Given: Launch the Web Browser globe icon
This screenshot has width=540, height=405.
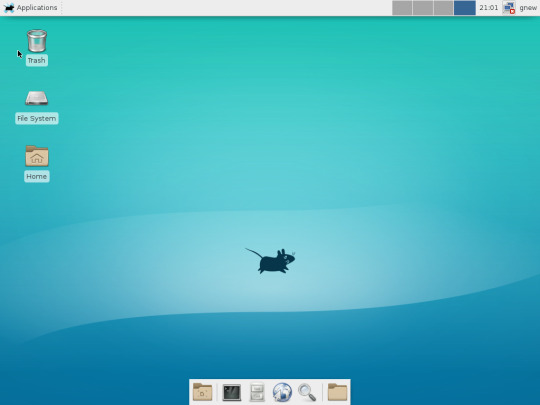Looking at the screenshot, I should pyautogui.click(x=282, y=392).
